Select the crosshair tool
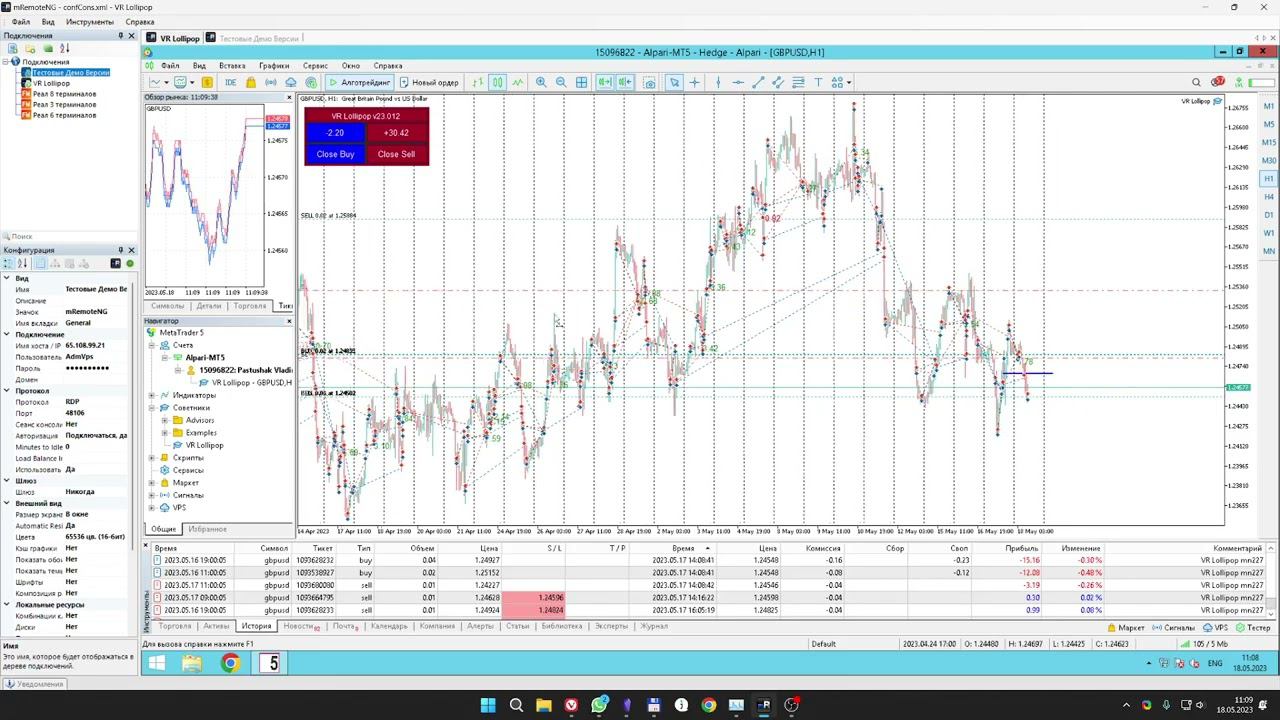Screen dimensions: 1280x720 (x=695, y=82)
